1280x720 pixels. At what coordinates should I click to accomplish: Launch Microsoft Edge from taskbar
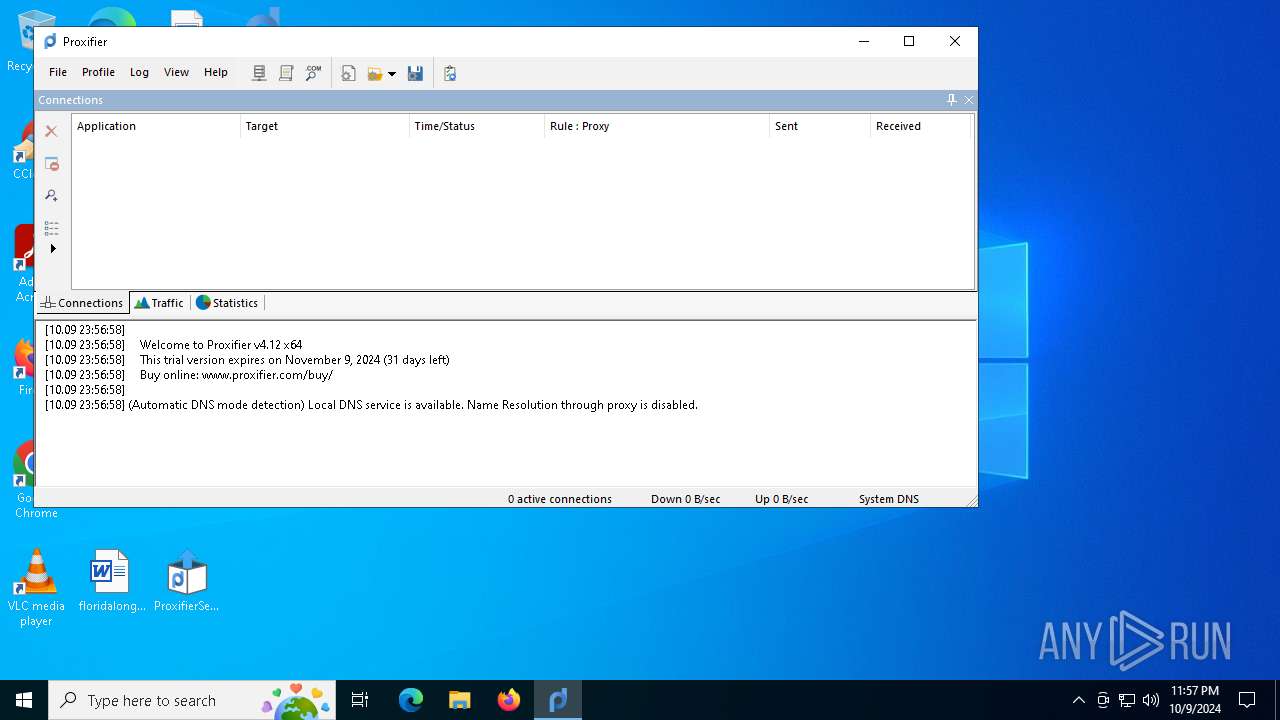[x=410, y=700]
